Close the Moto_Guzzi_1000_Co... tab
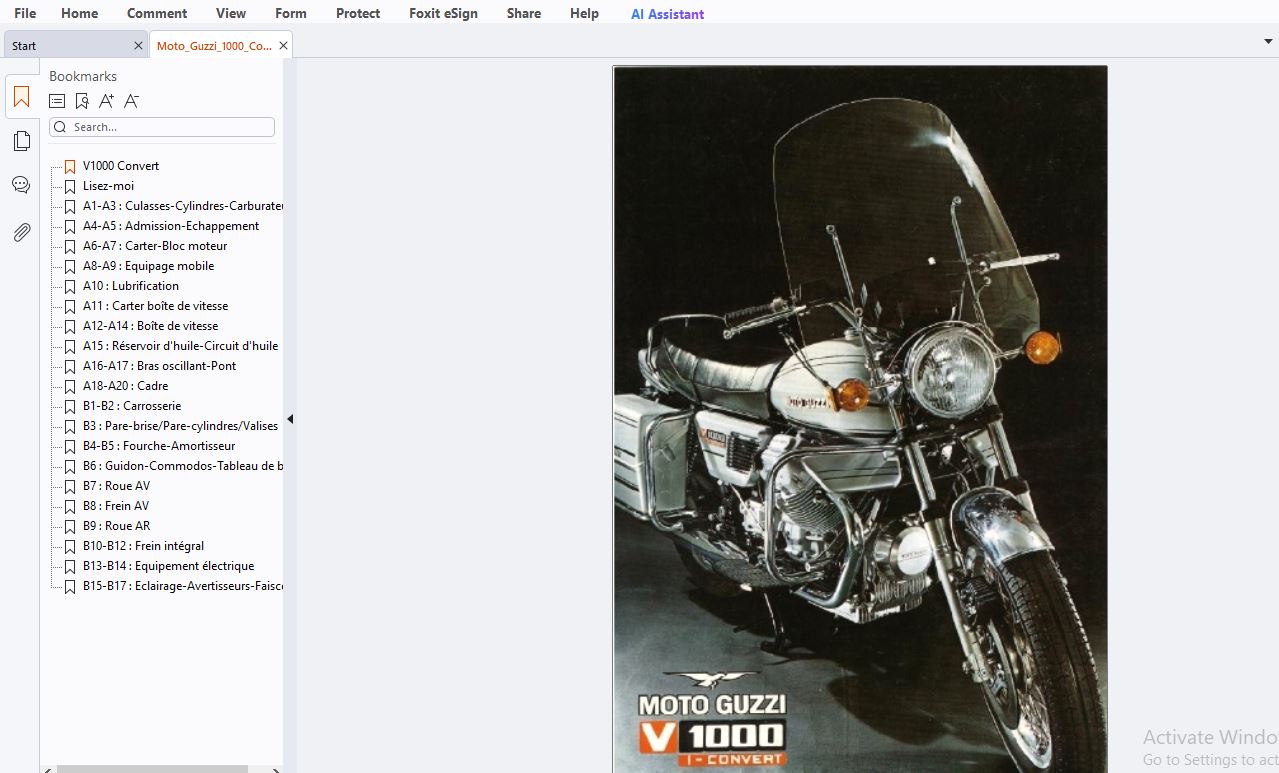The image size is (1279, 773). (283, 45)
